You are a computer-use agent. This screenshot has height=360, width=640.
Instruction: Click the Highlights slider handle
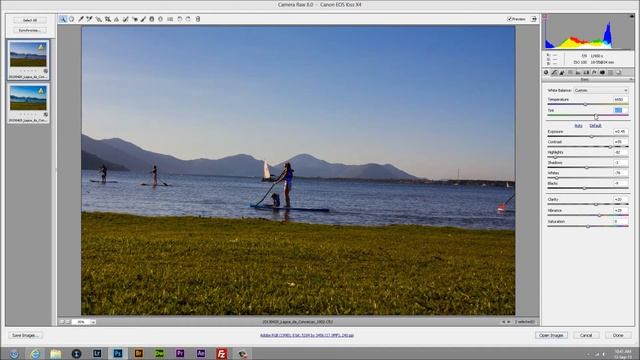555,157
